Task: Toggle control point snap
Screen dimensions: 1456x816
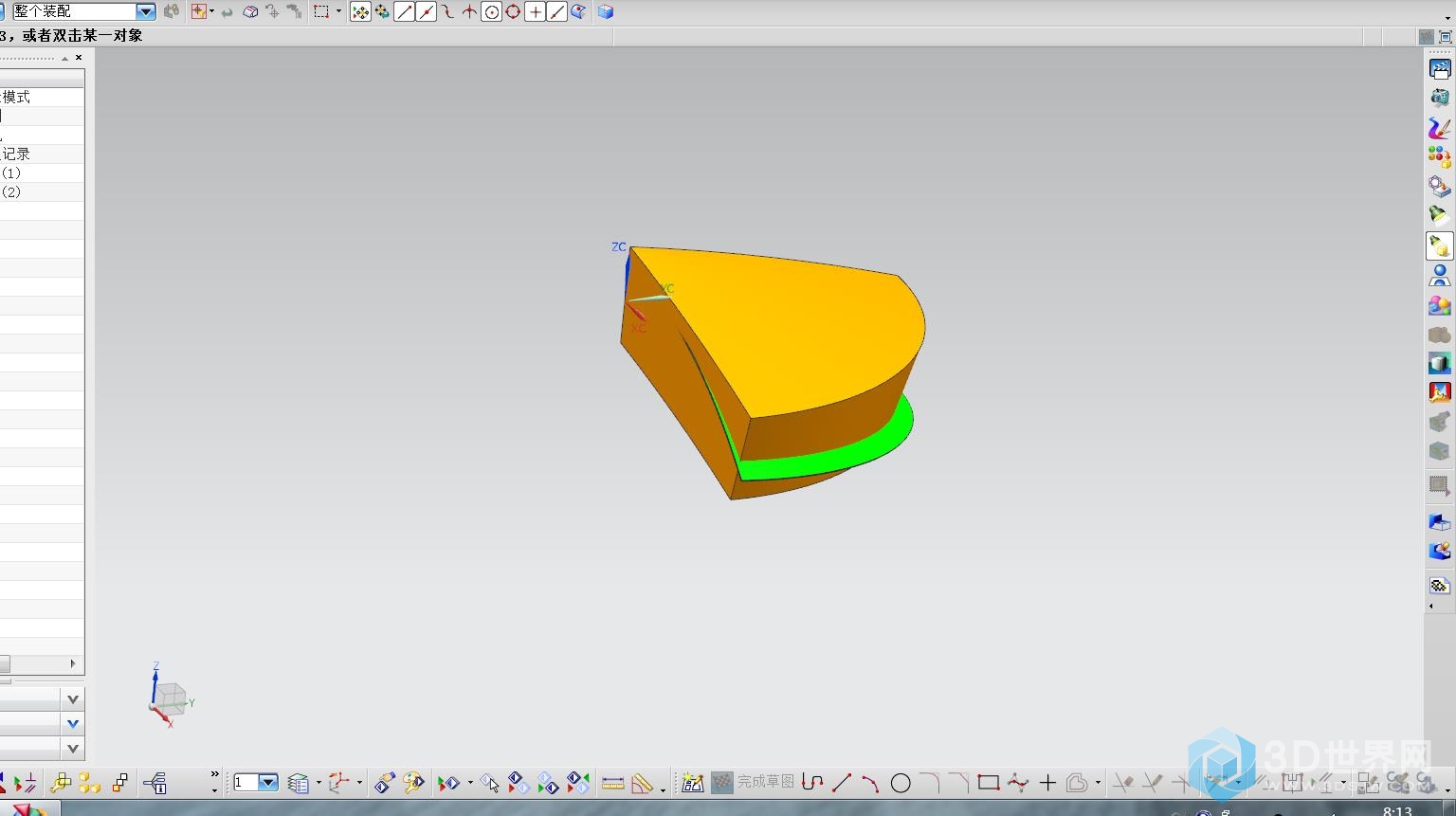Action: pyautogui.click(x=447, y=11)
